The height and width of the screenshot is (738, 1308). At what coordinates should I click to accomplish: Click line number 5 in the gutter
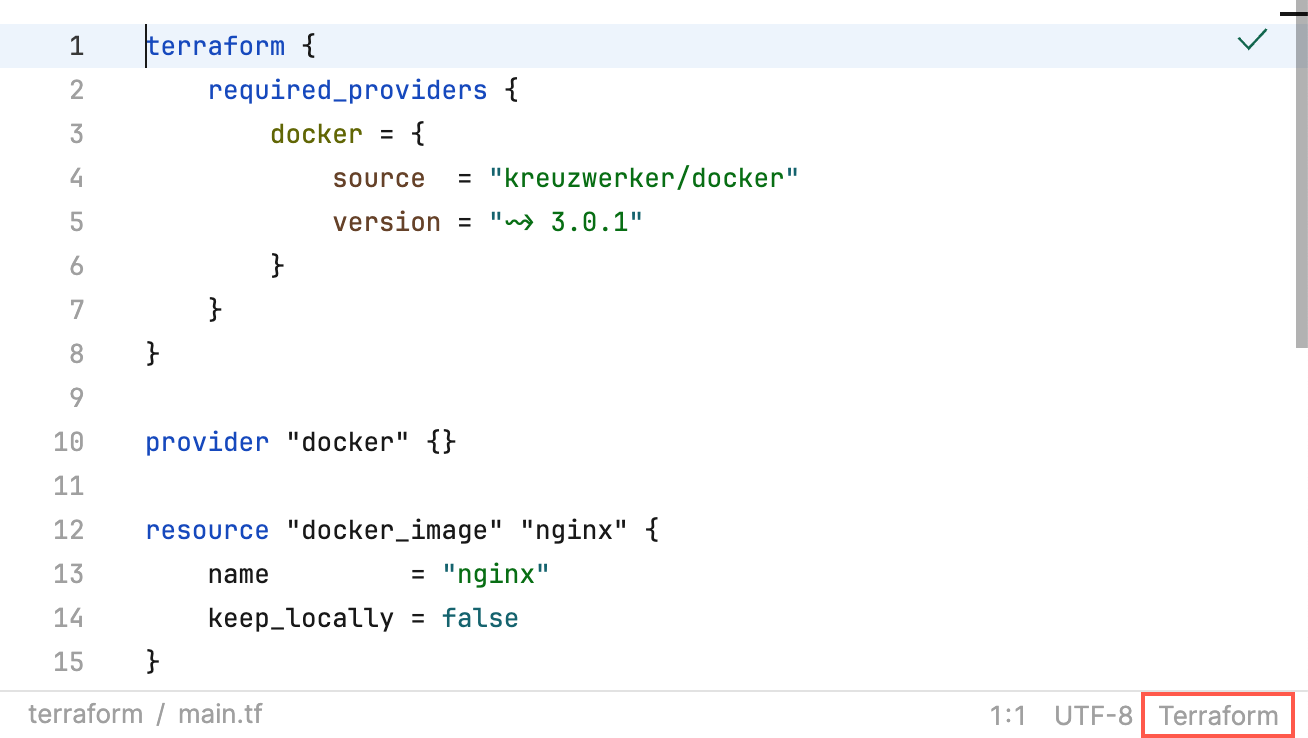coord(77,221)
